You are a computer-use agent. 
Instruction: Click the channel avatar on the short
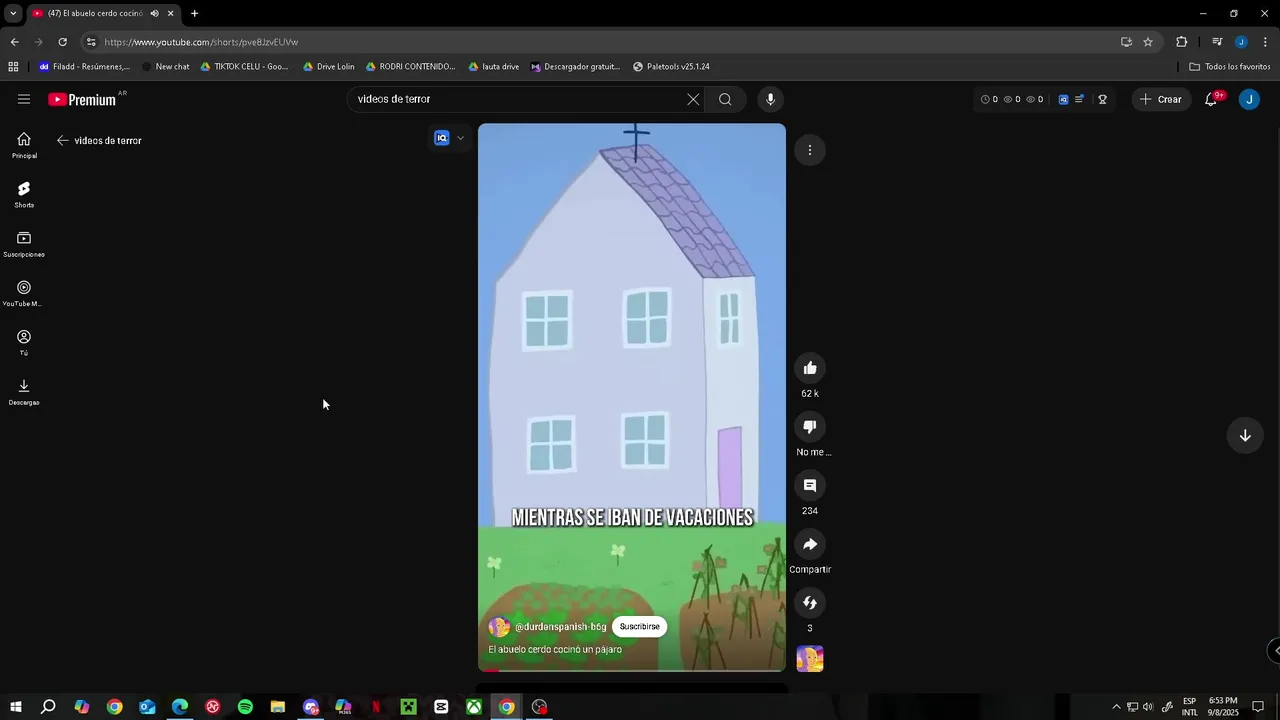pos(499,627)
